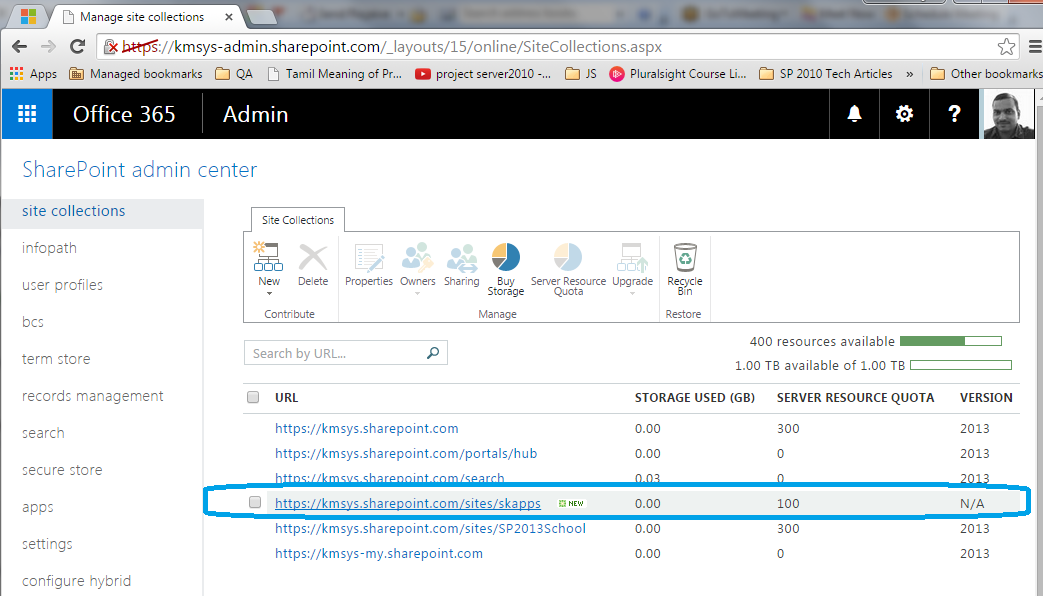This screenshot has width=1043, height=596.
Task: Click the resources available progress bar
Action: (x=951, y=341)
